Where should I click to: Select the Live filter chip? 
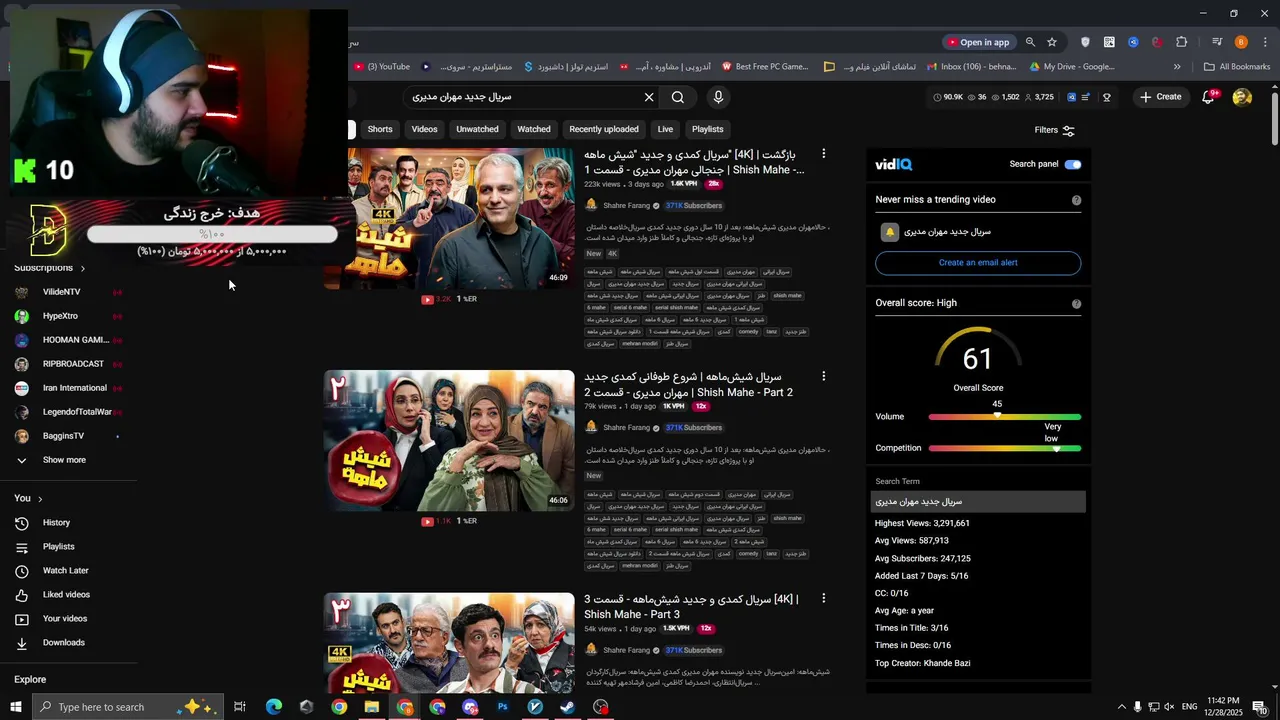pyautogui.click(x=665, y=129)
